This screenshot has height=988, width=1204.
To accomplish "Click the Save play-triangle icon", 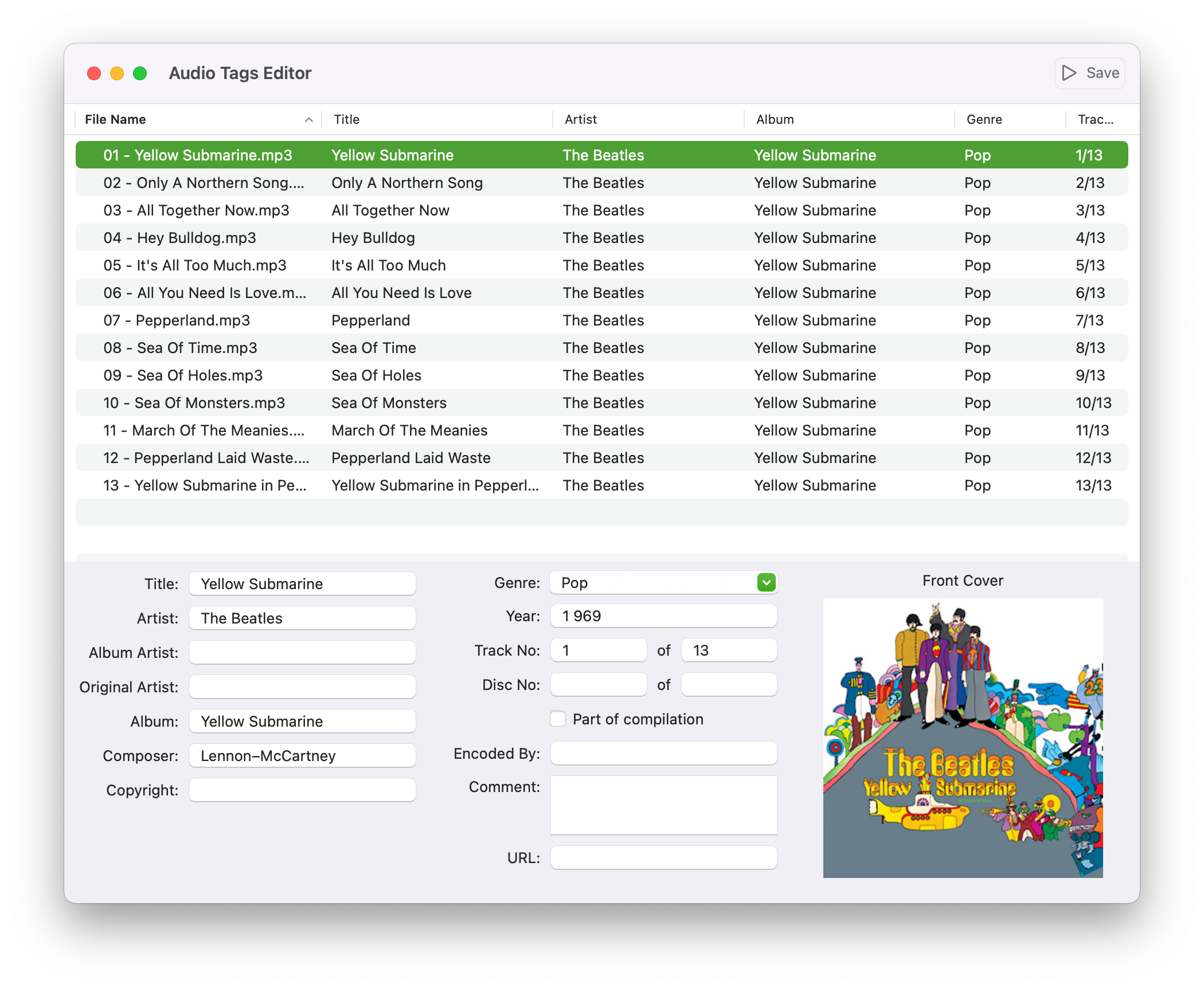I will click(1069, 73).
